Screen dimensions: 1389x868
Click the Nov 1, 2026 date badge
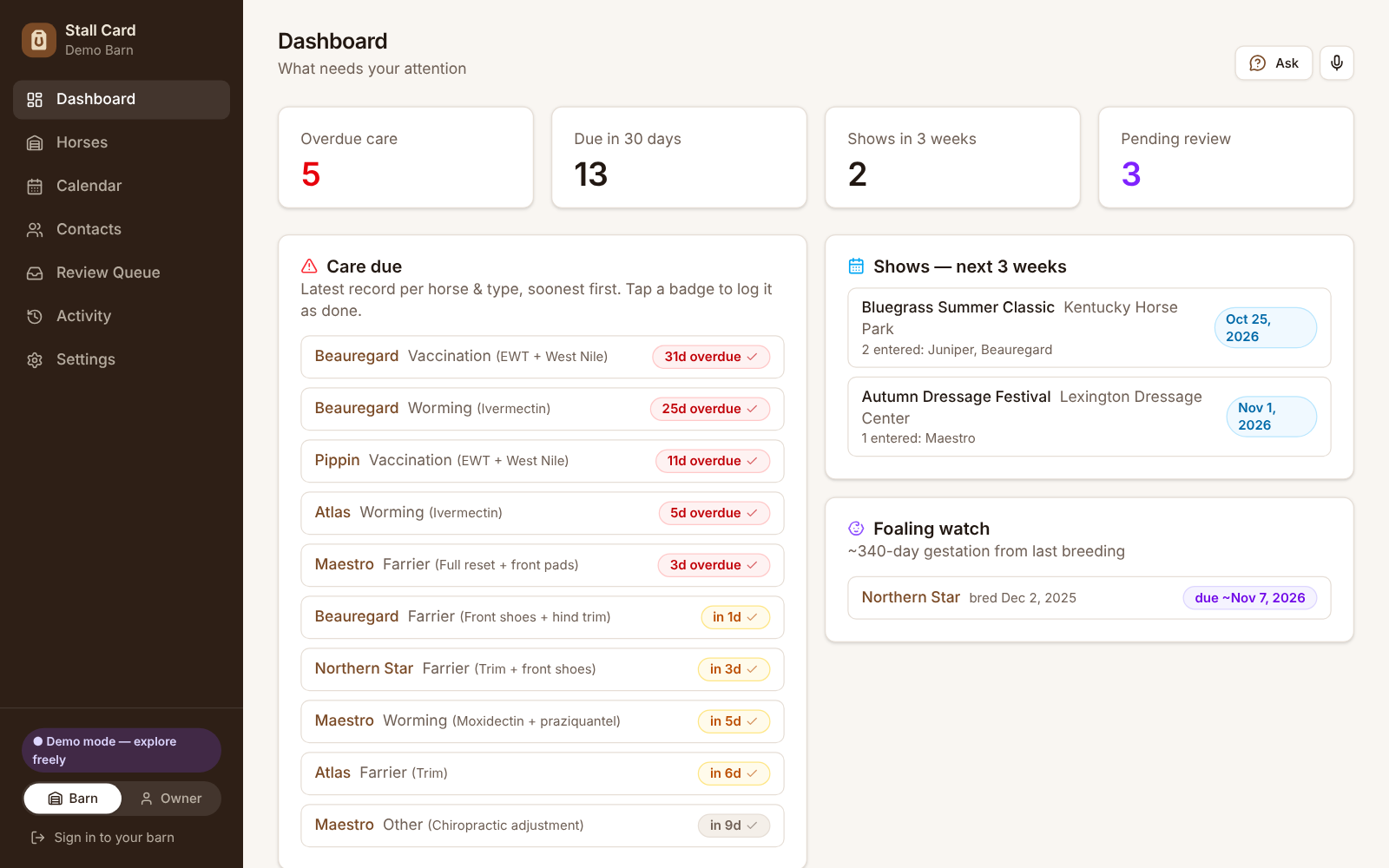[1271, 417]
